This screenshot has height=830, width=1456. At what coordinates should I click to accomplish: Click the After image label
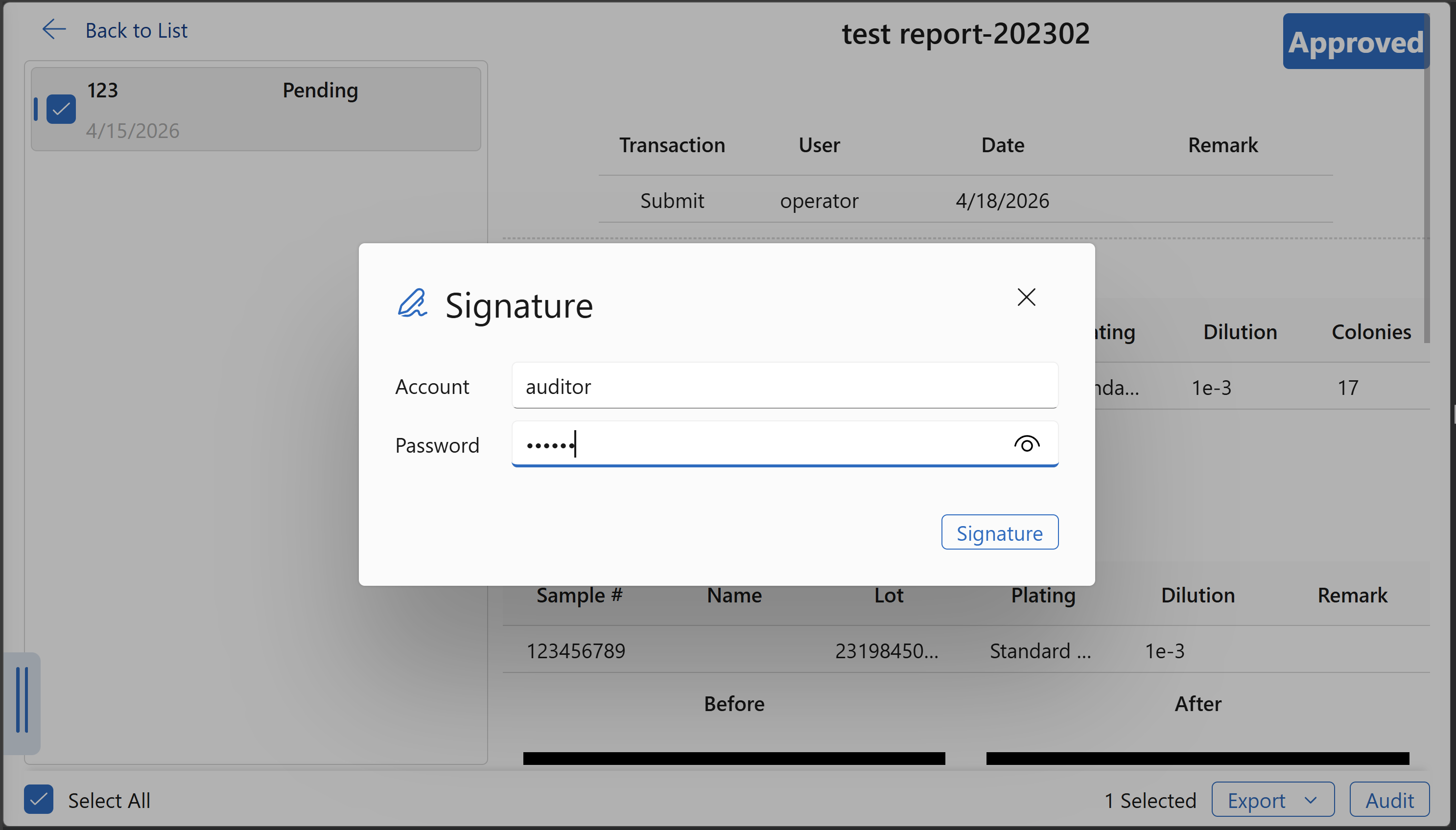pyautogui.click(x=1198, y=703)
